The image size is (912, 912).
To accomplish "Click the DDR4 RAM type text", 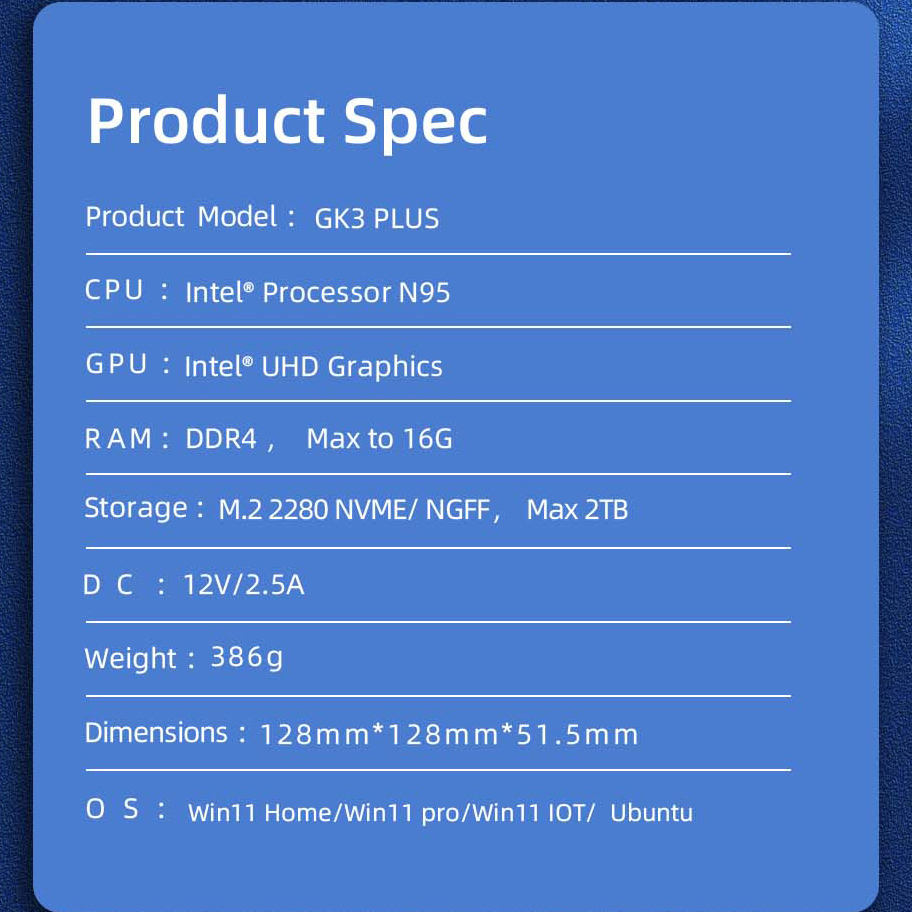I will click(220, 439).
